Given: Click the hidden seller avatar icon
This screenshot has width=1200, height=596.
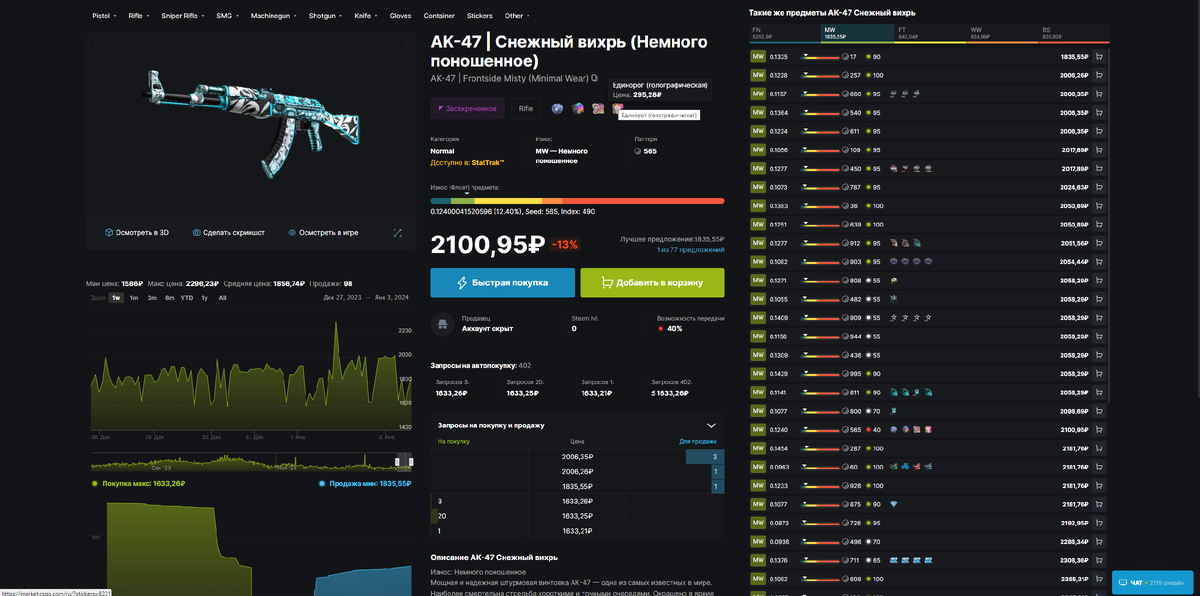Looking at the screenshot, I should tap(441, 324).
